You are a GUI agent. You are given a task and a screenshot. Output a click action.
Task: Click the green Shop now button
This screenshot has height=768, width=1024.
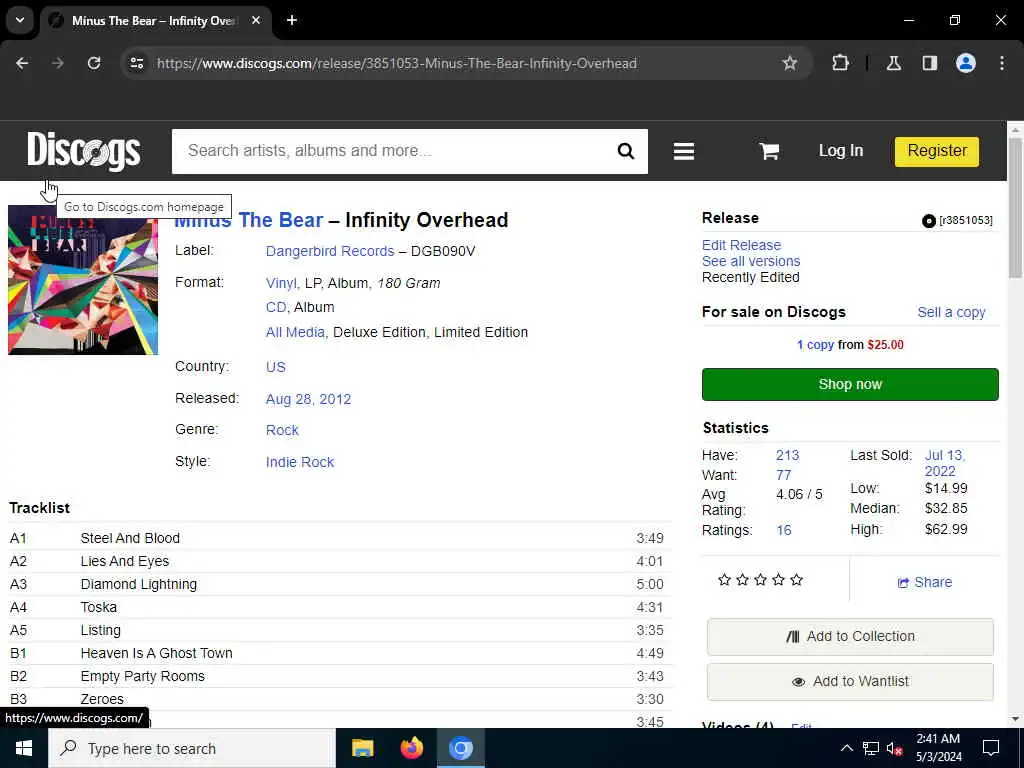click(850, 385)
